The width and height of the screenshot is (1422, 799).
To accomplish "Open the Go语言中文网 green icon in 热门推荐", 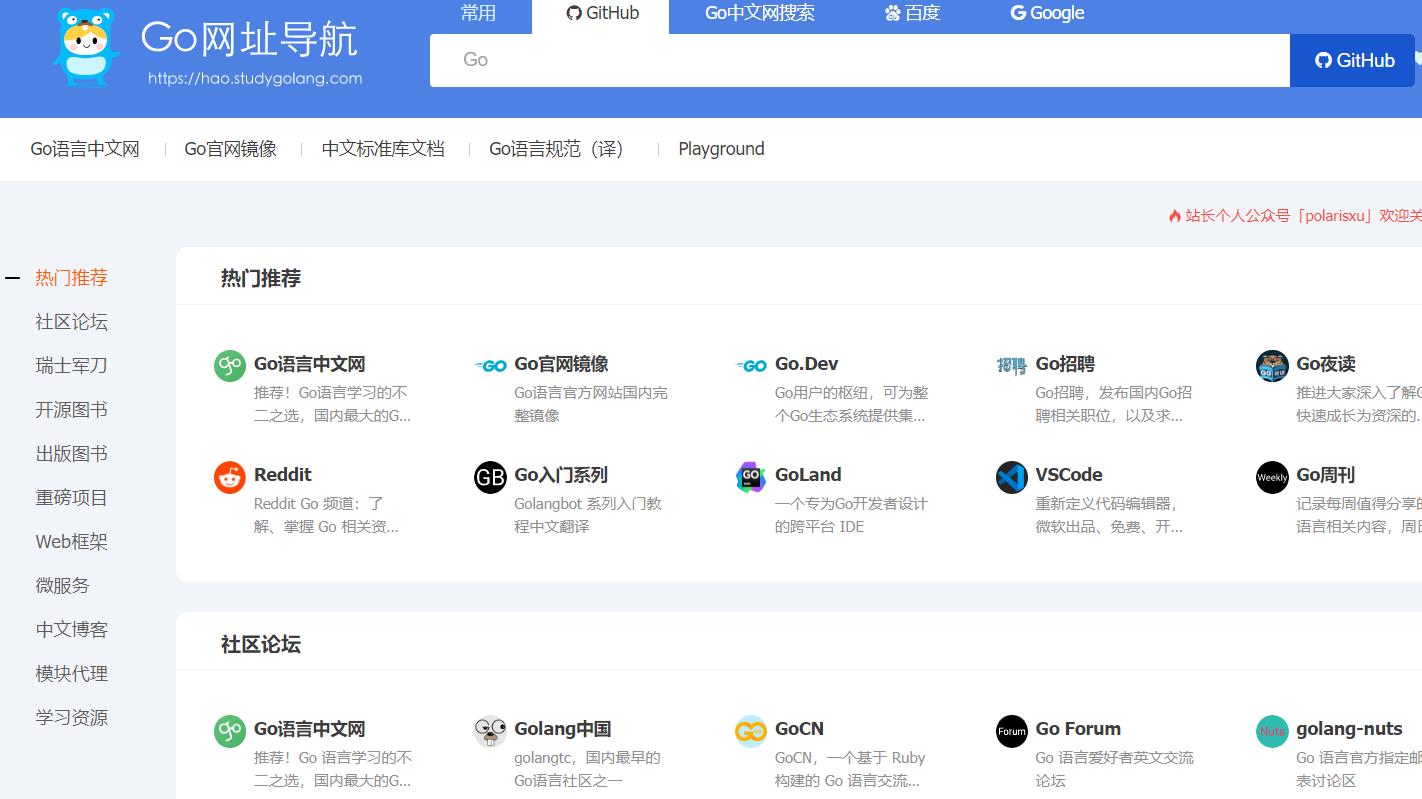I will click(x=230, y=366).
